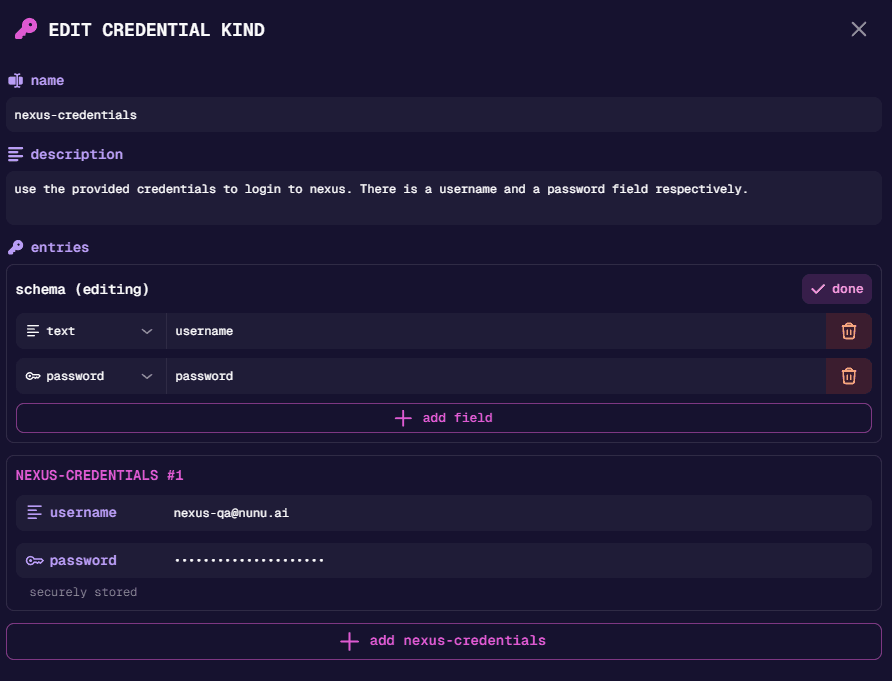Click the description lines icon
Viewport: 892px width, 681px height.
pos(16,154)
